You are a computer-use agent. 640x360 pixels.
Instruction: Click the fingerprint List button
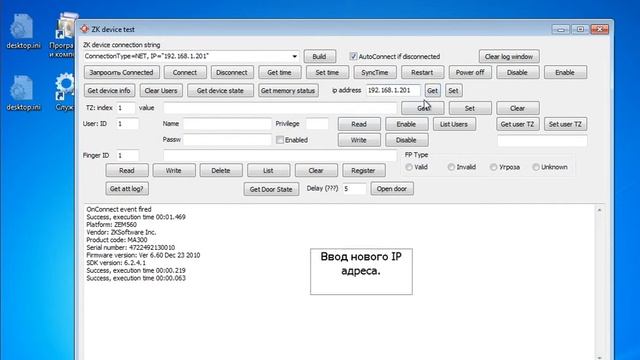(269, 171)
